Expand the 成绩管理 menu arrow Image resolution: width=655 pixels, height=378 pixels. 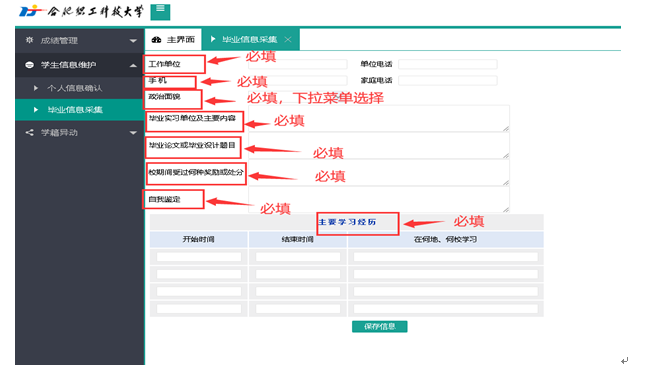click(133, 41)
